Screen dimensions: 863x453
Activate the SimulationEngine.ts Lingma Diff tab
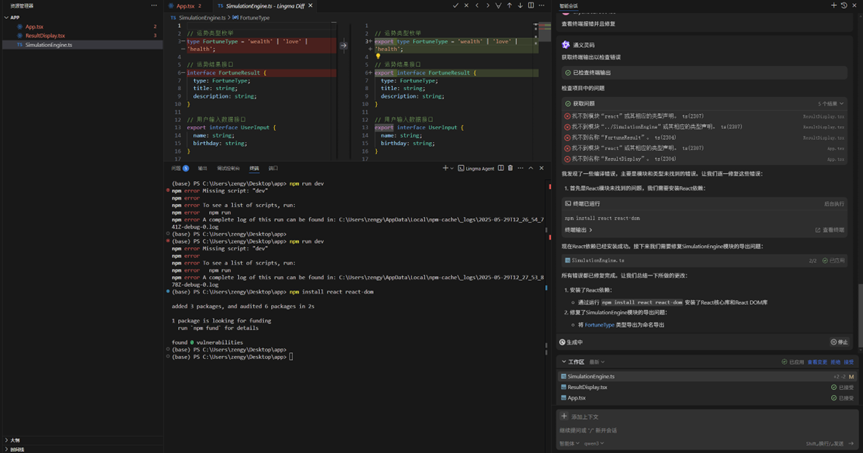pos(265,6)
